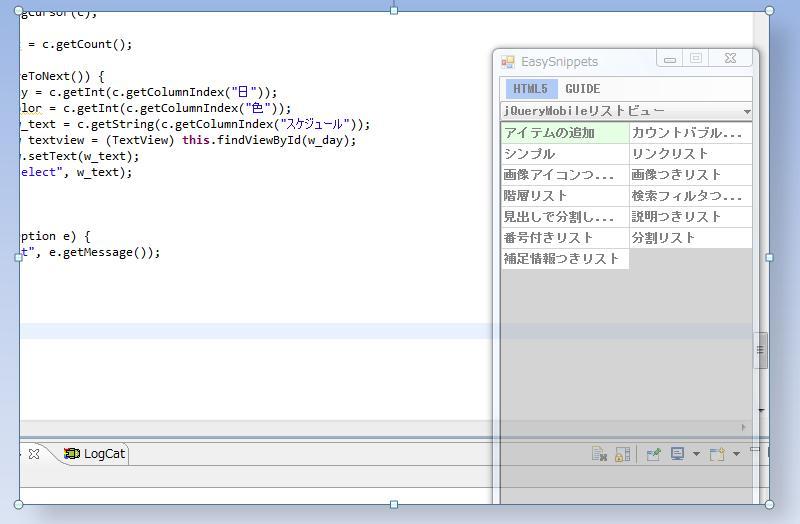Select the 階層リスト snippet
This screenshot has width=800, height=524.
[565, 196]
